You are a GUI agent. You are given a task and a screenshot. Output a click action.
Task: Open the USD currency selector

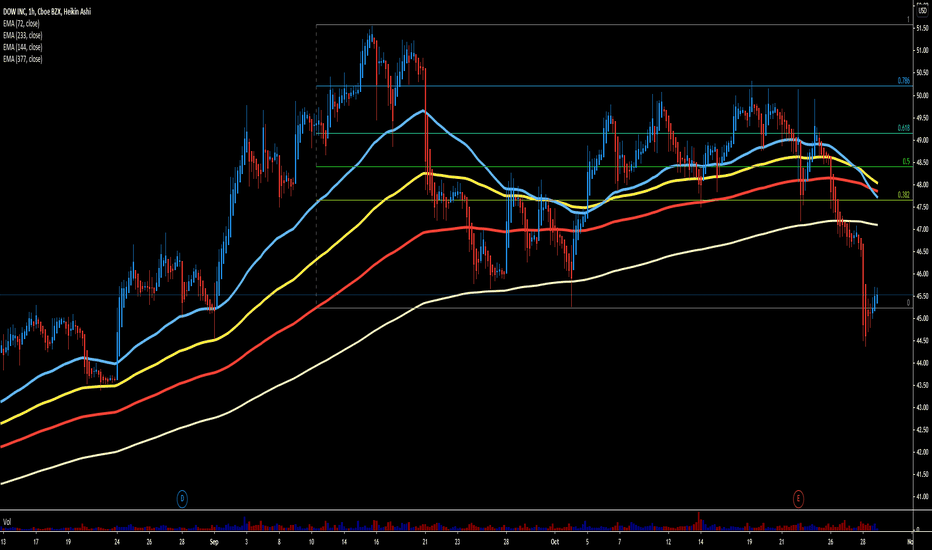[922, 11]
